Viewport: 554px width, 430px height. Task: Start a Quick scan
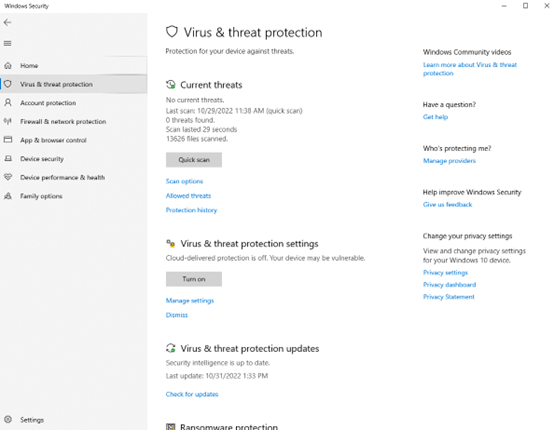[194, 160]
